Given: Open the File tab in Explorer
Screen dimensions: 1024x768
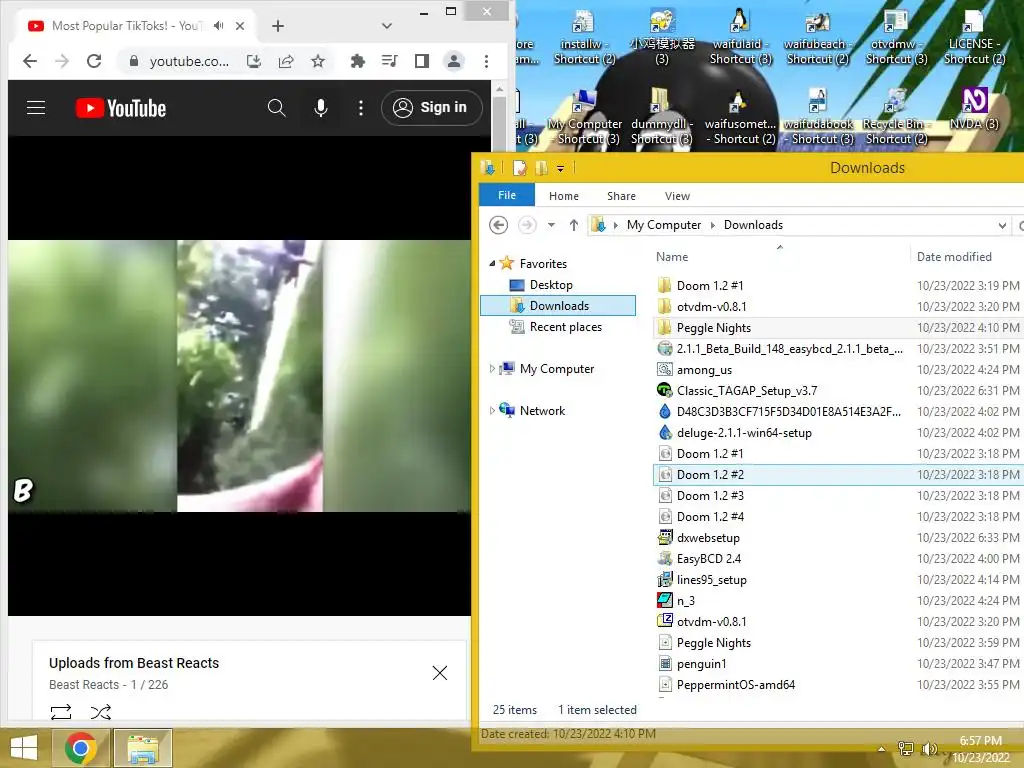Looking at the screenshot, I should 507,195.
